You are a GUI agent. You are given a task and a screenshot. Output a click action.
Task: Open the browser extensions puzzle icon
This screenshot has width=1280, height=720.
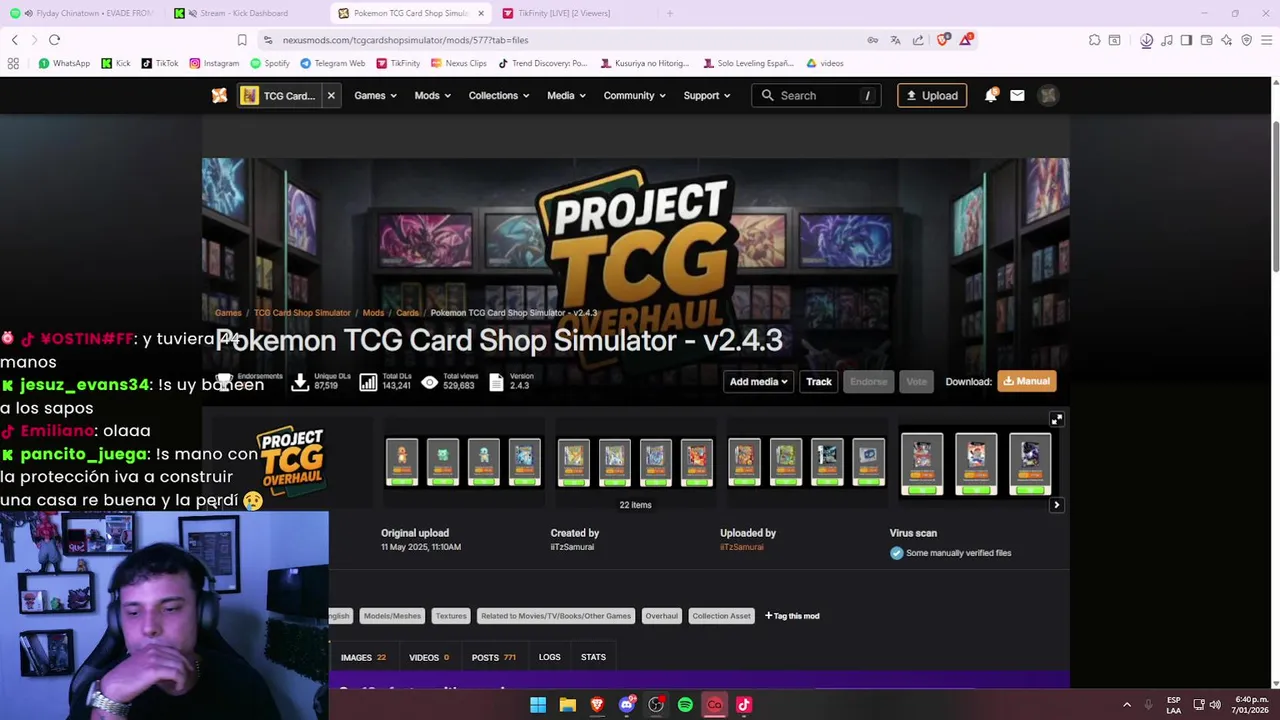(x=1095, y=40)
